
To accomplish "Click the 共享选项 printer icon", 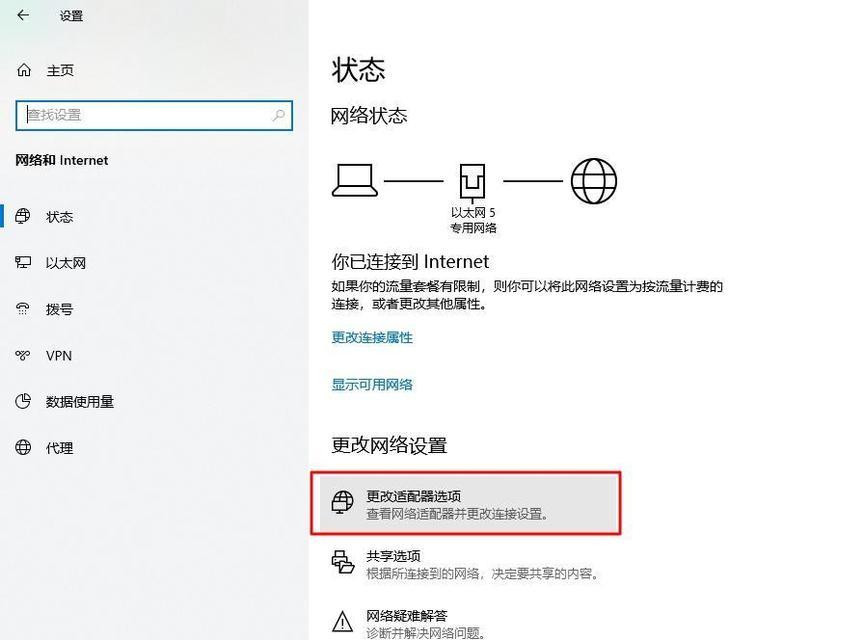I will click(343, 562).
